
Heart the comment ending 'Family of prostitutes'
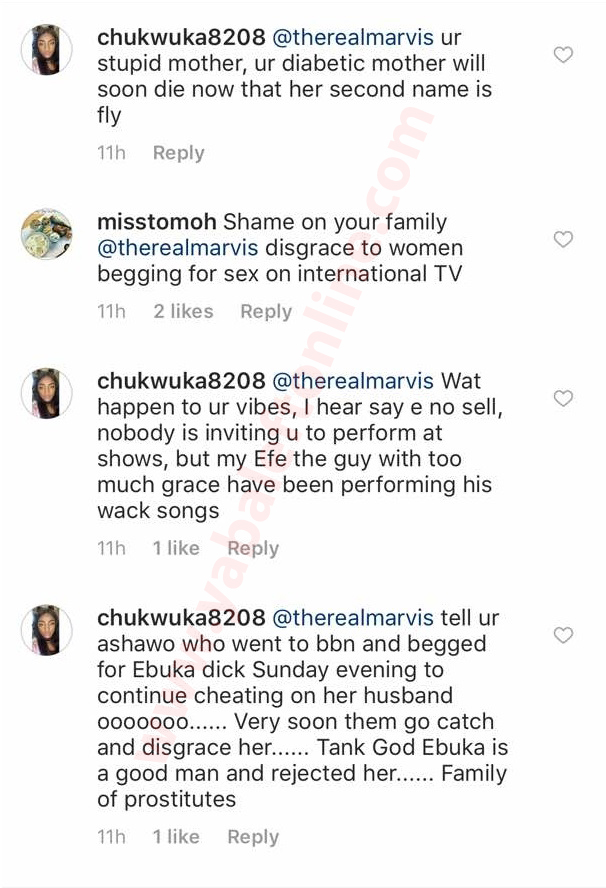563,635
